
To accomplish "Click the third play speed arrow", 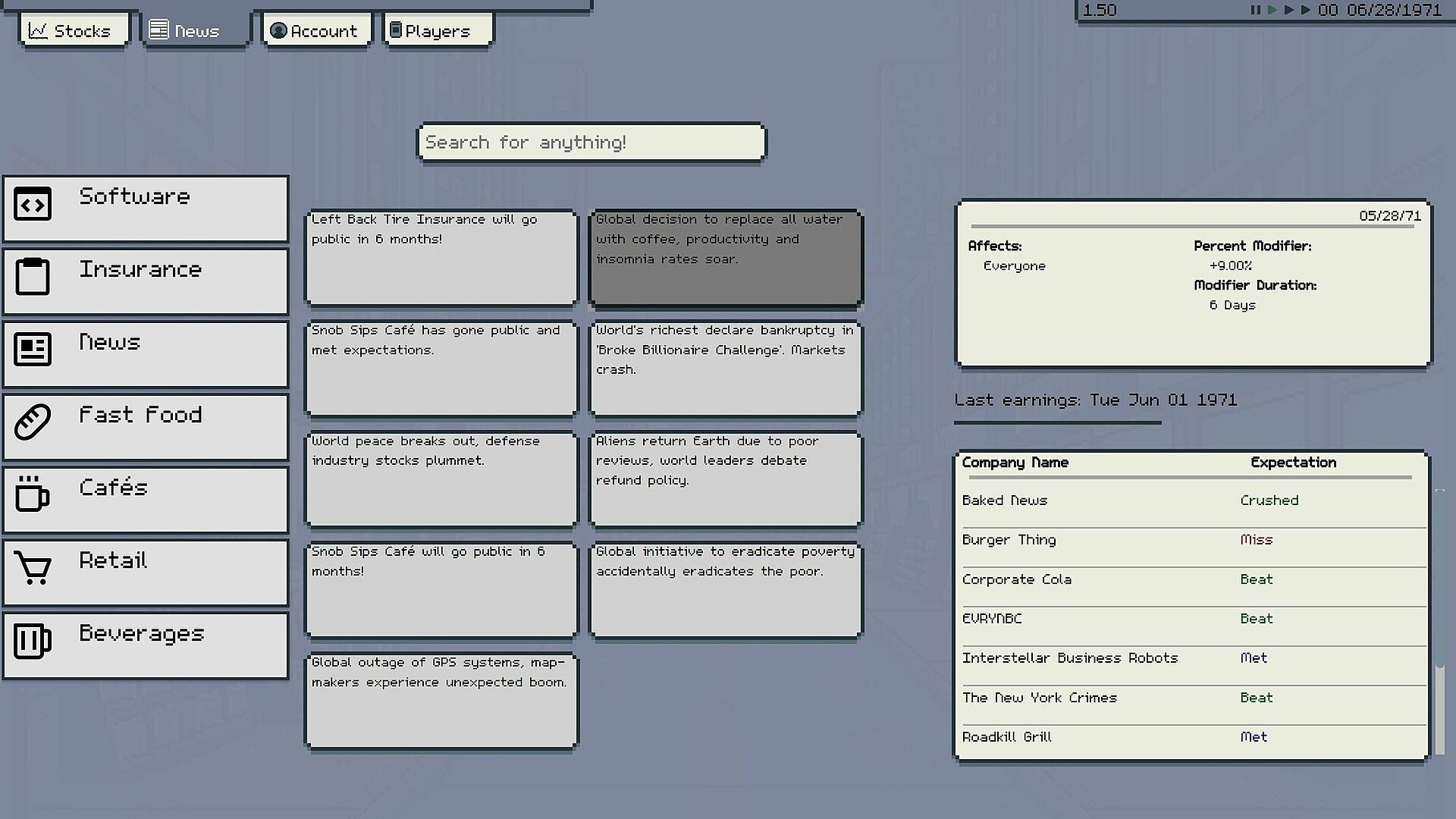I will (x=1305, y=10).
